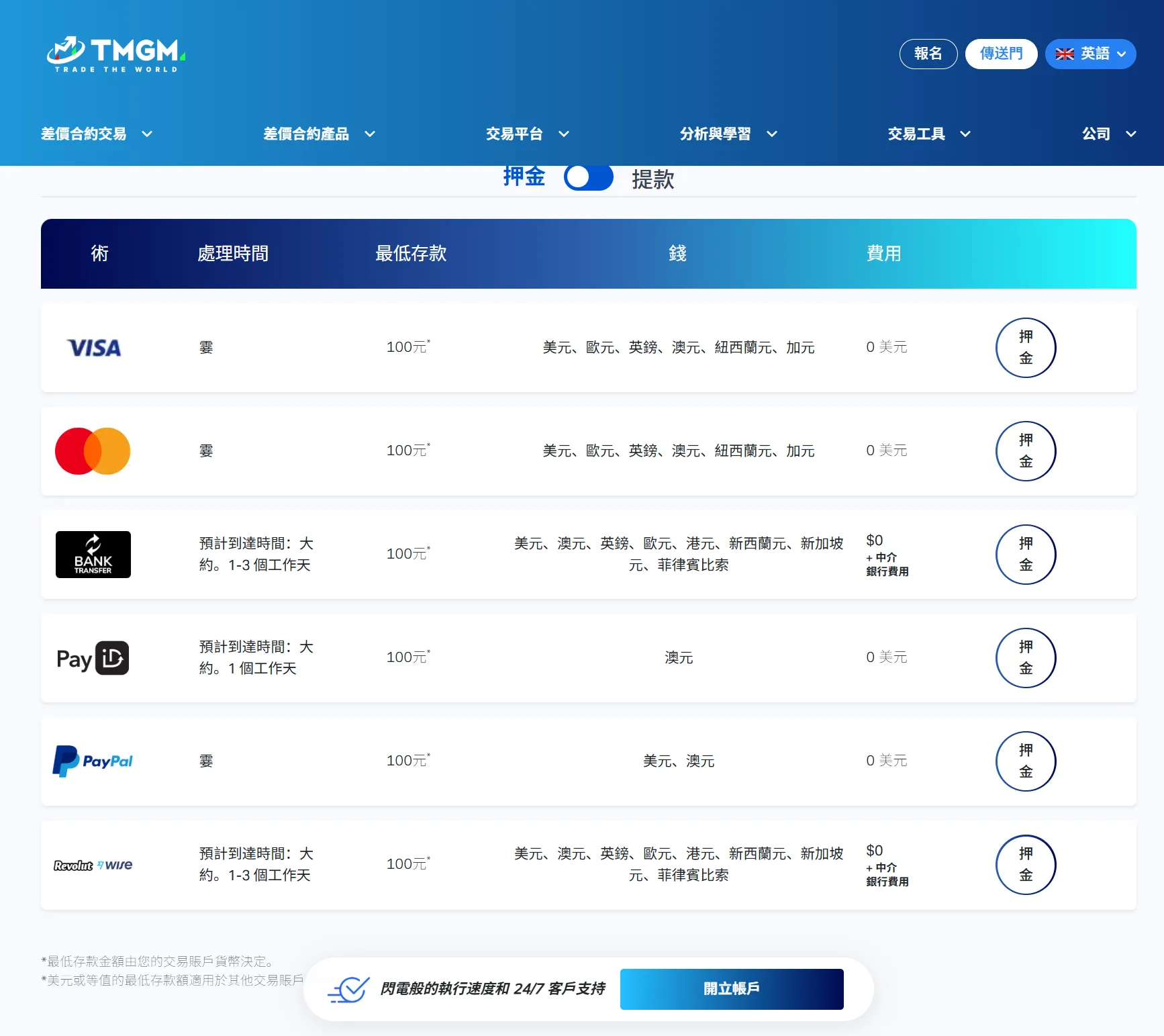
Task: Click 0 美元 fee in PayPal row
Action: coord(887,761)
